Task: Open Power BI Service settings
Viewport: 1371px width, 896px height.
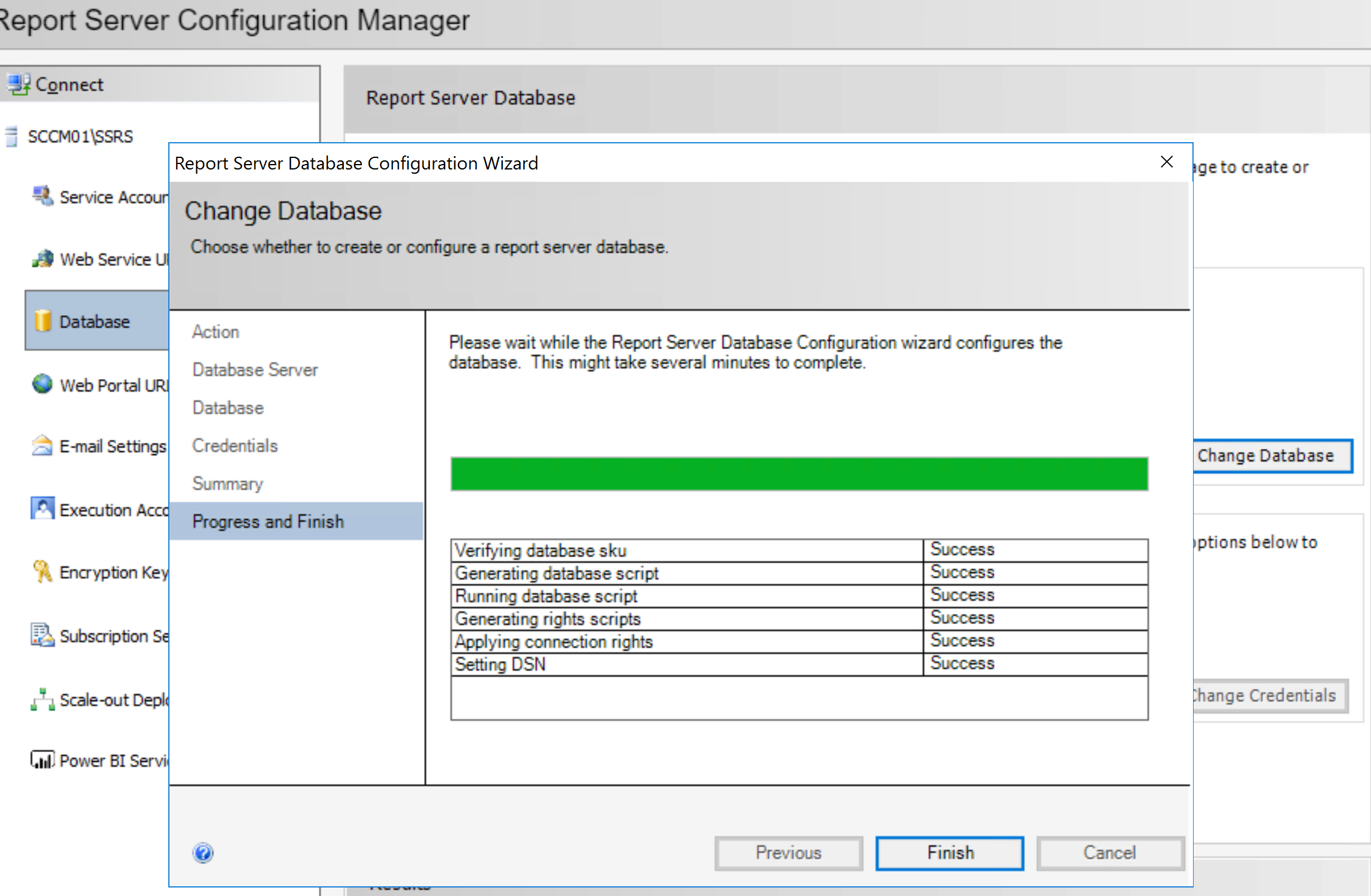Action: [103, 759]
